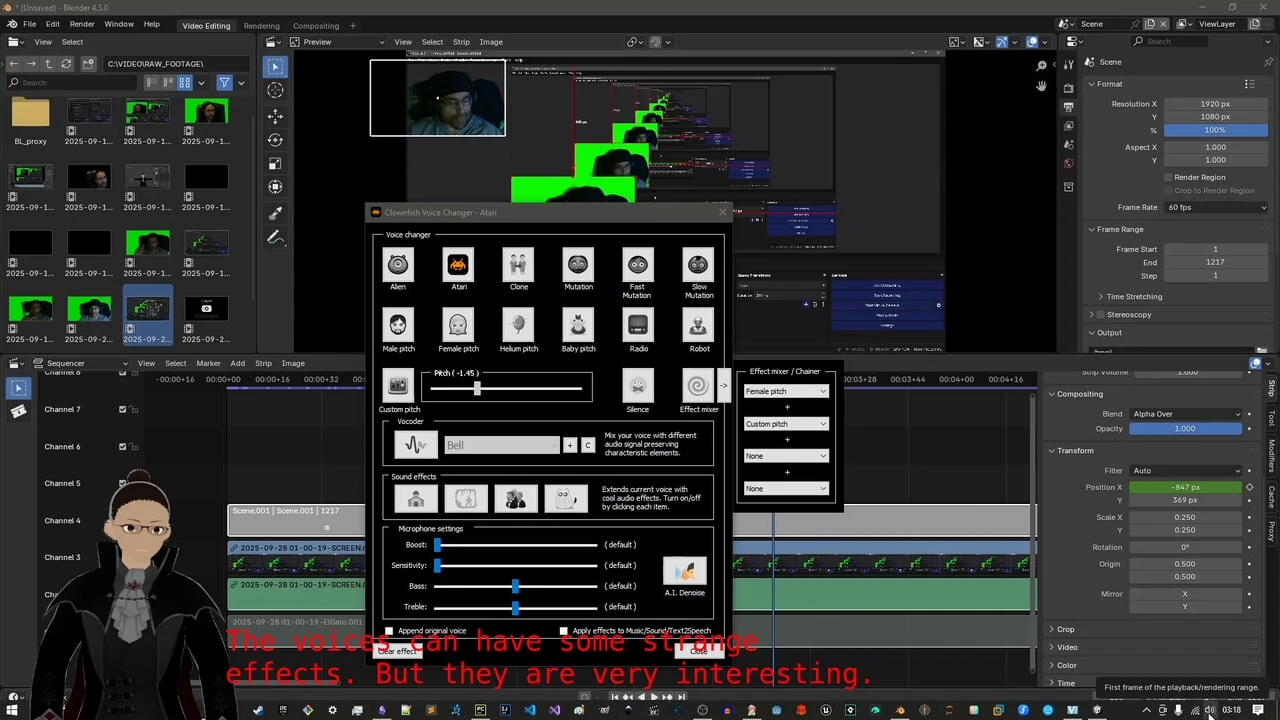Open the Render menu in the menu bar
1280x720 pixels.
[x=82, y=24]
